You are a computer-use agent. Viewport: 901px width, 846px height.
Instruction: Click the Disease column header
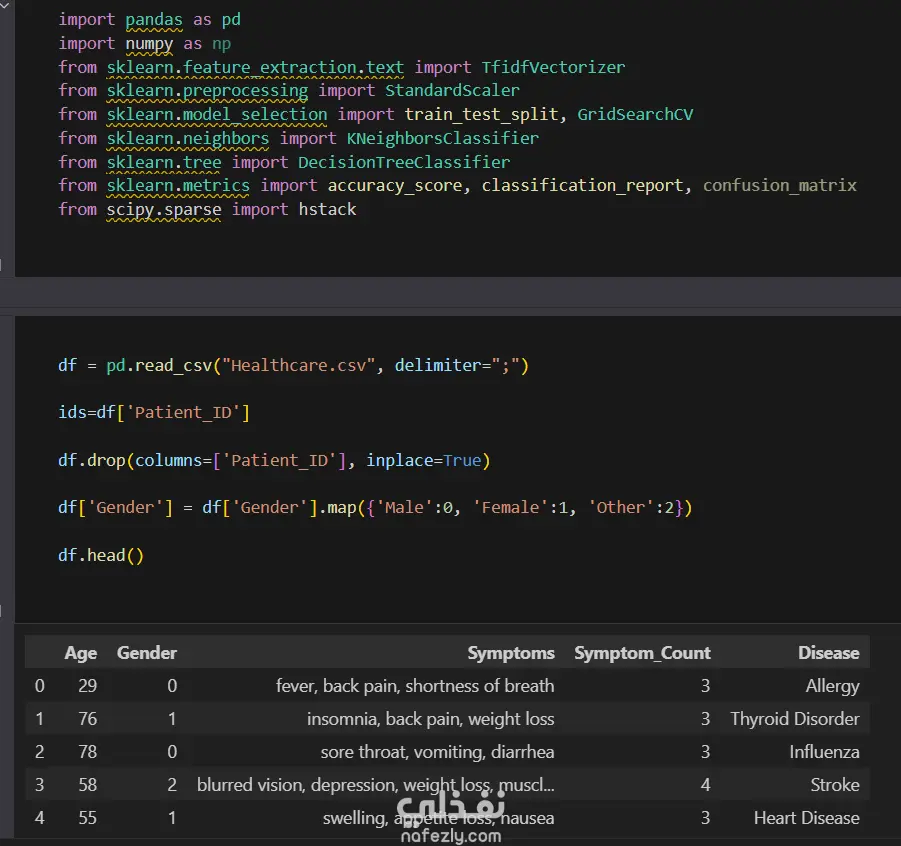tap(828, 653)
